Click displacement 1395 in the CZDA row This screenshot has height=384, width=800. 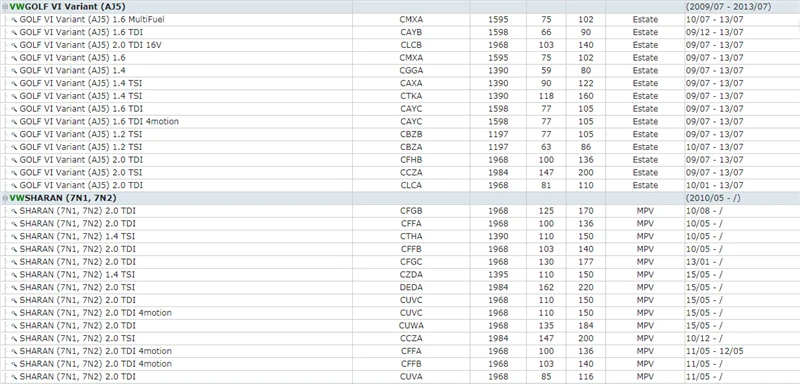point(498,274)
